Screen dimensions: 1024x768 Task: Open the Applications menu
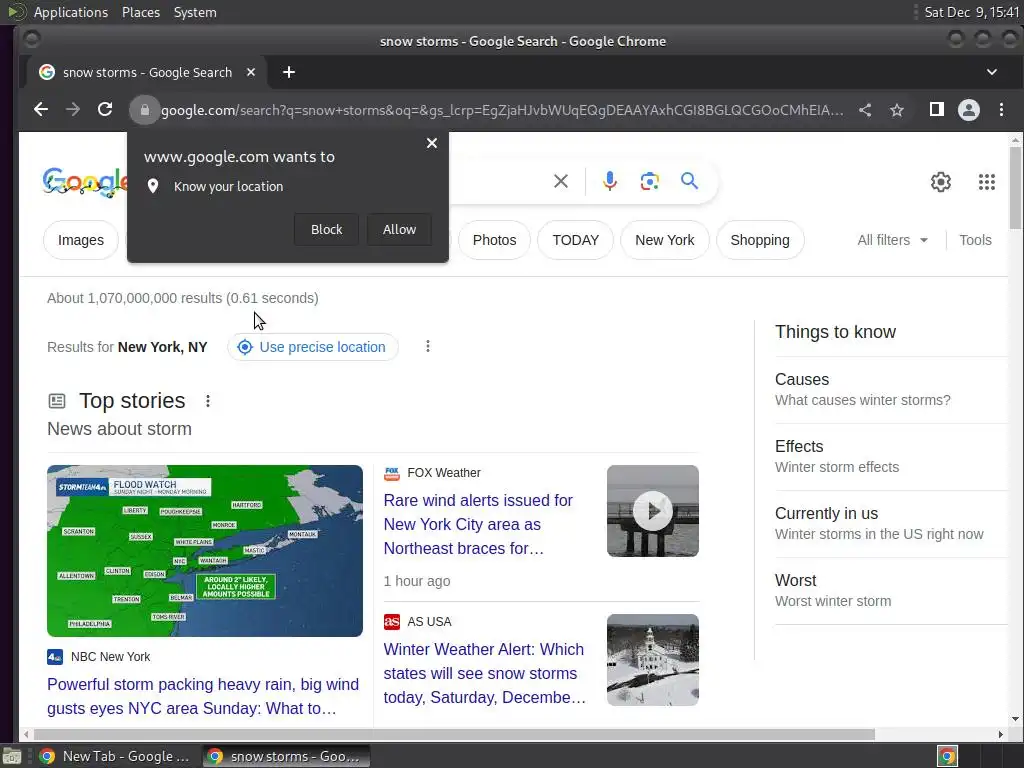(71, 12)
